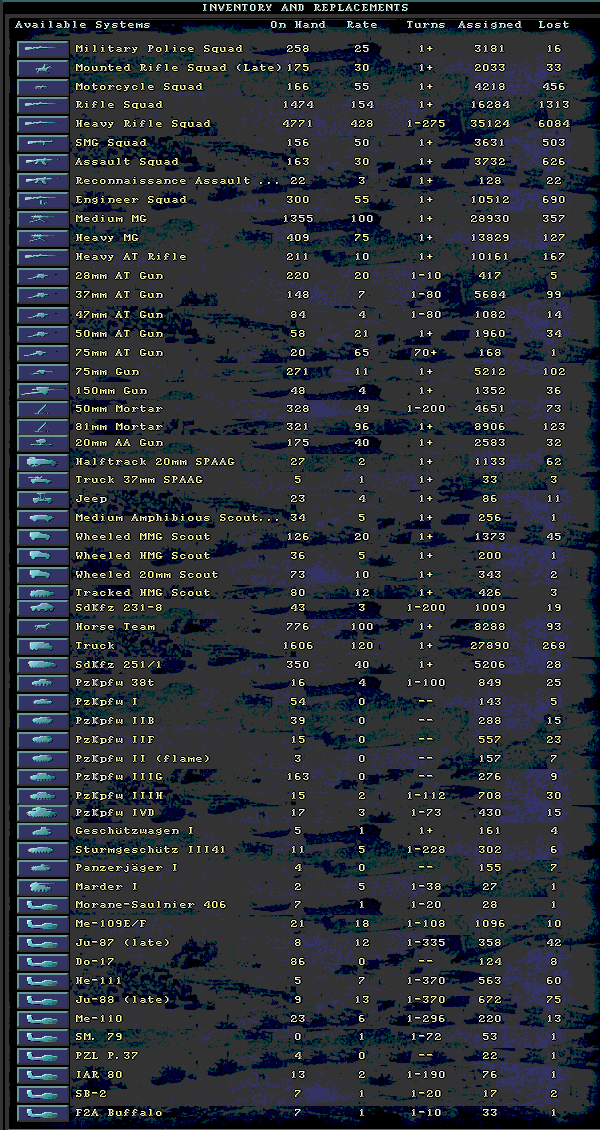Click the IAR 80 aircraft icon
Viewport: 600px width, 1130px height.
click(43, 1075)
